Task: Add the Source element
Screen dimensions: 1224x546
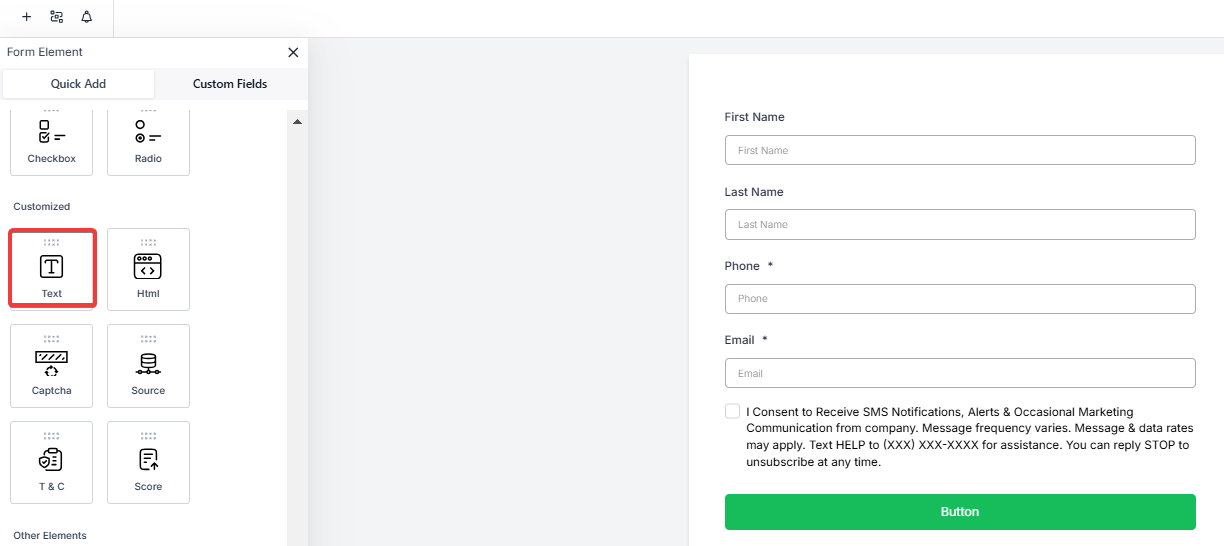Action: [x=148, y=366]
